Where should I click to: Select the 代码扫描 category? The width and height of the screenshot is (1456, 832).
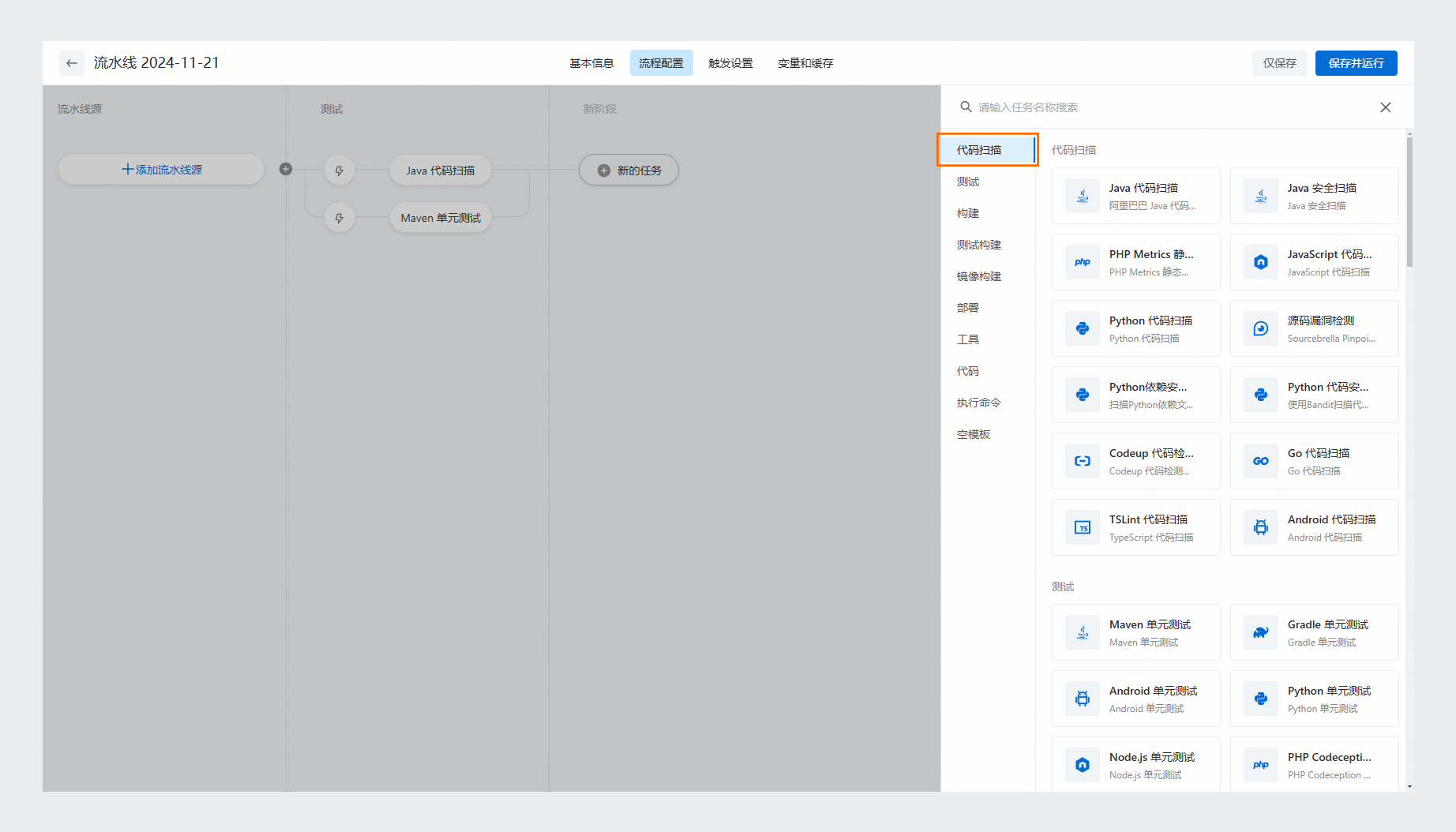point(987,150)
